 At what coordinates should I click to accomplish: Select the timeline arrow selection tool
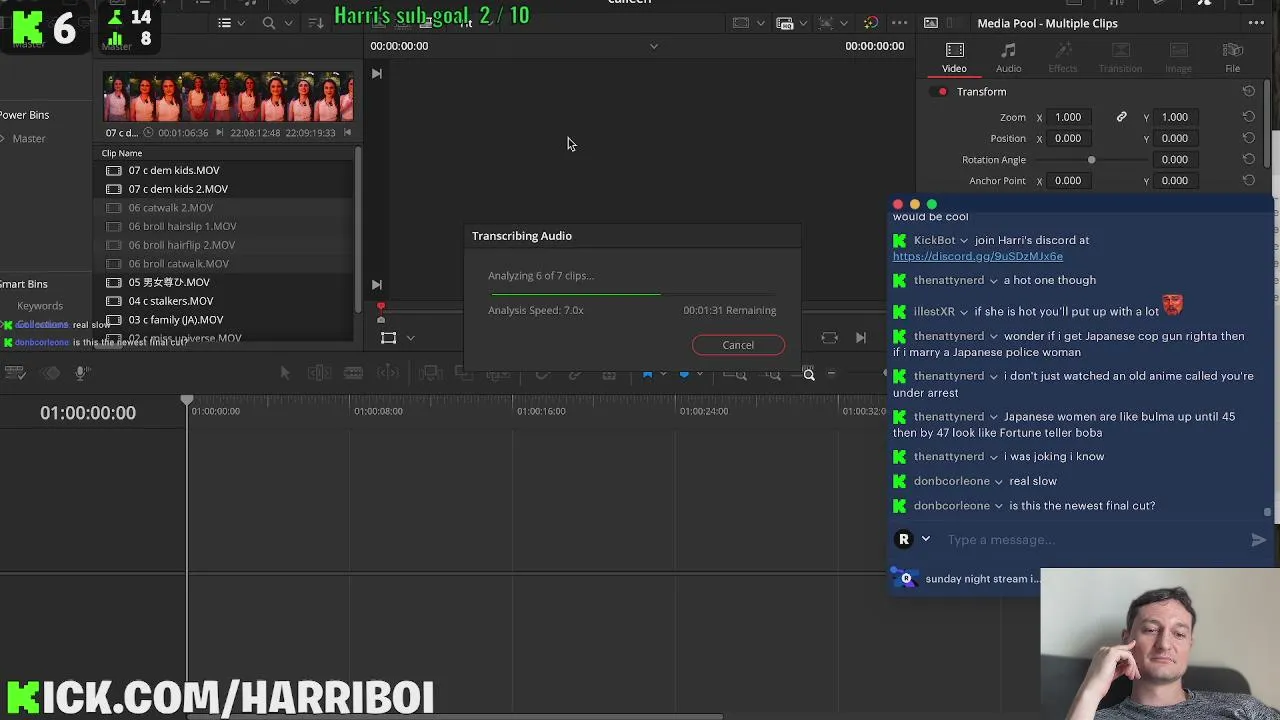click(285, 373)
